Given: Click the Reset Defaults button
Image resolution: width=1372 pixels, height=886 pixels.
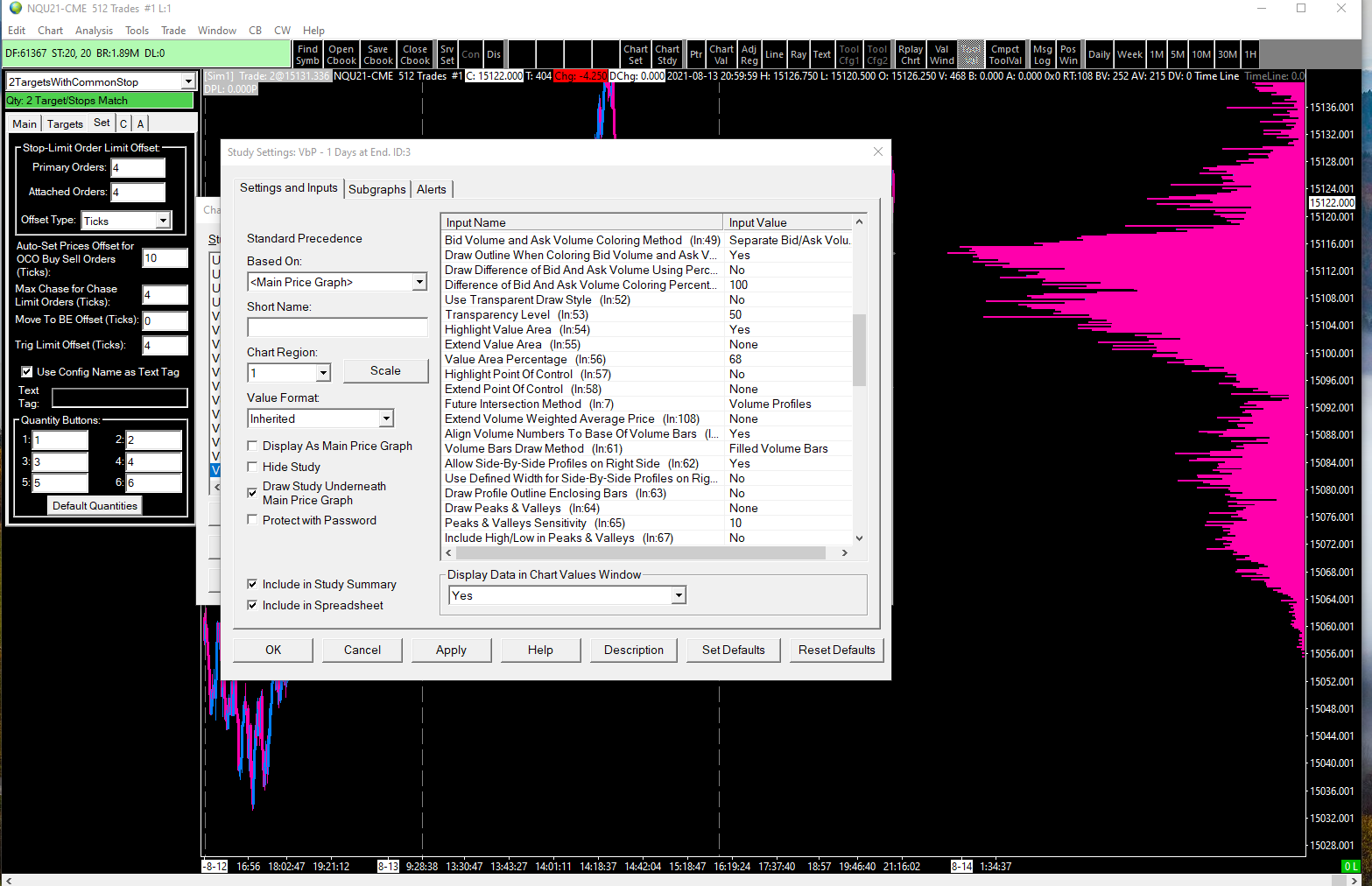Looking at the screenshot, I should (836, 650).
